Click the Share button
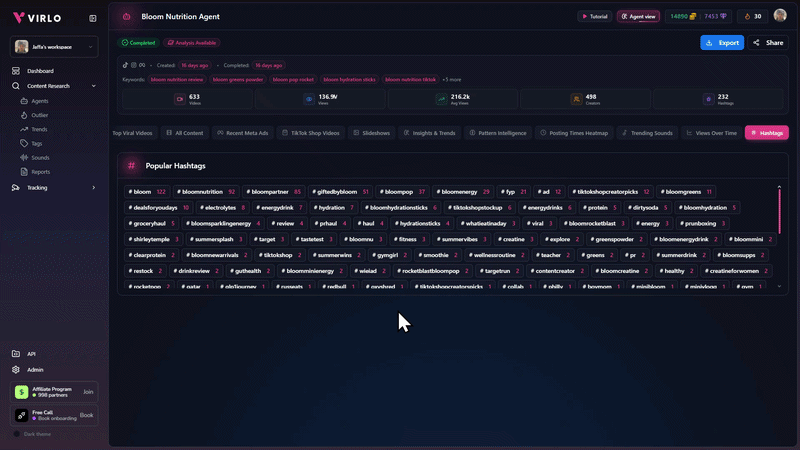800x450 pixels. pyautogui.click(x=768, y=43)
